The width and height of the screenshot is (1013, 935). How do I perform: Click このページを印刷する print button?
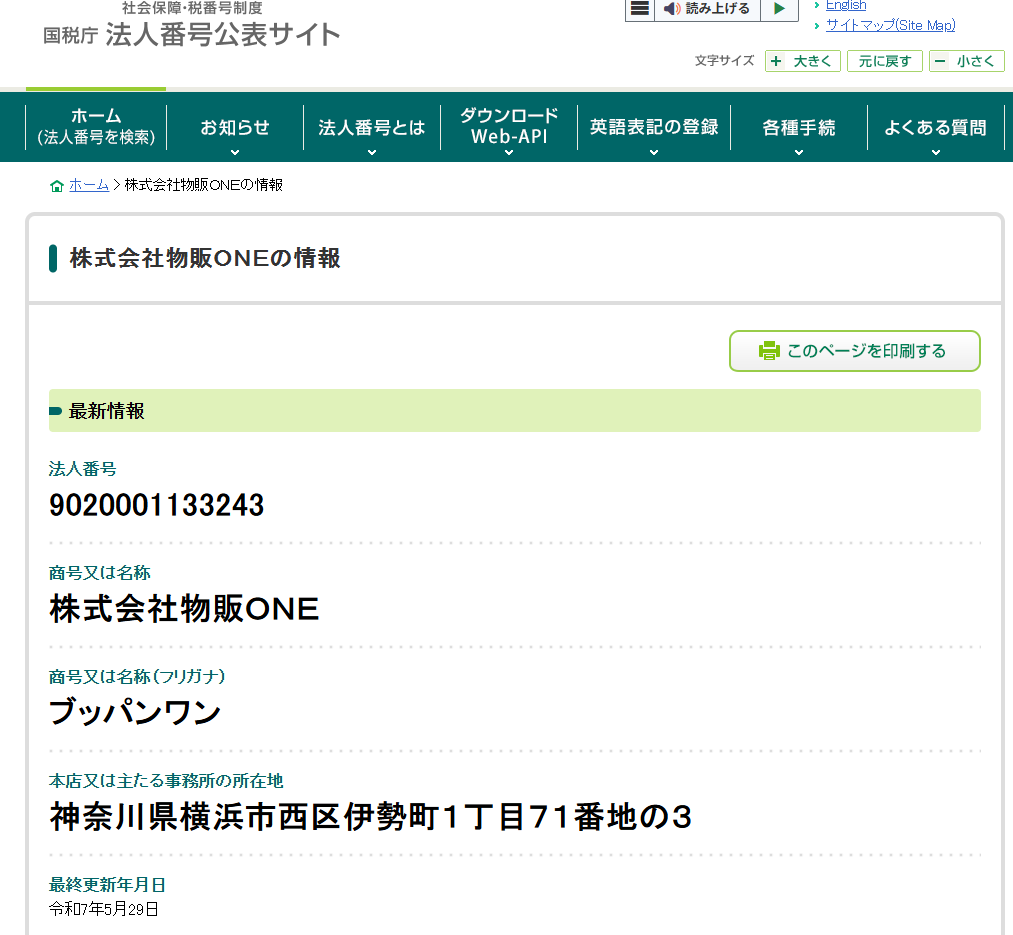click(854, 351)
